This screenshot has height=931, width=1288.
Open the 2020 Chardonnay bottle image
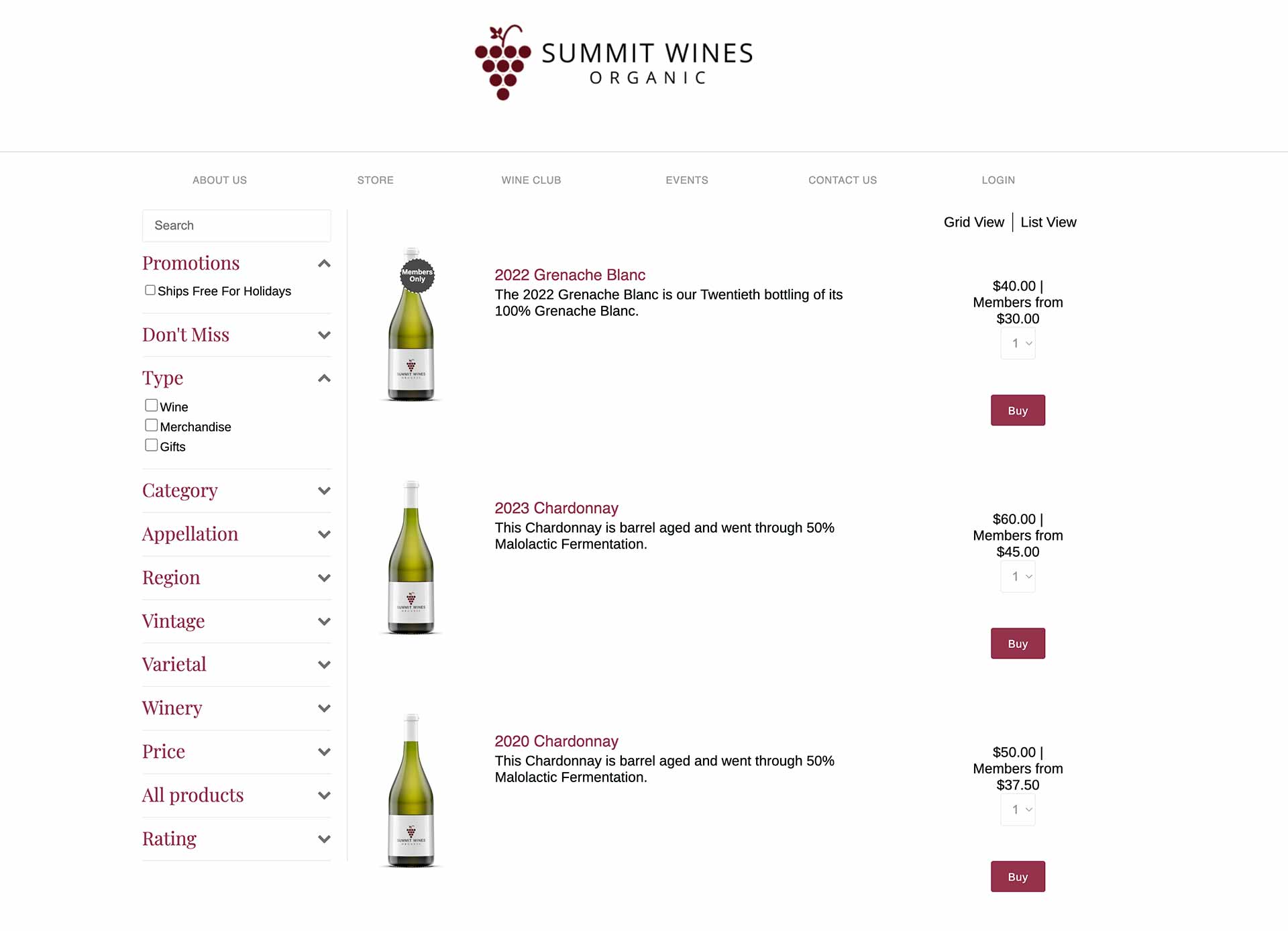(411, 791)
